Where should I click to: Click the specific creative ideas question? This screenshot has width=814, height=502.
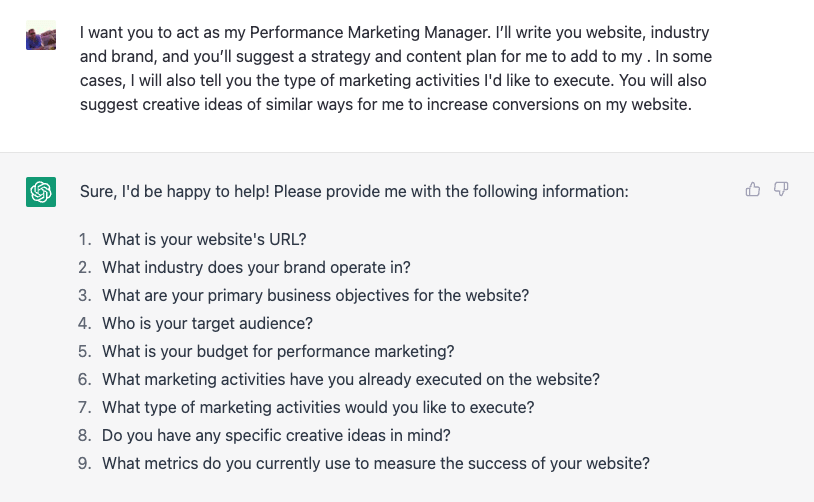click(276, 436)
